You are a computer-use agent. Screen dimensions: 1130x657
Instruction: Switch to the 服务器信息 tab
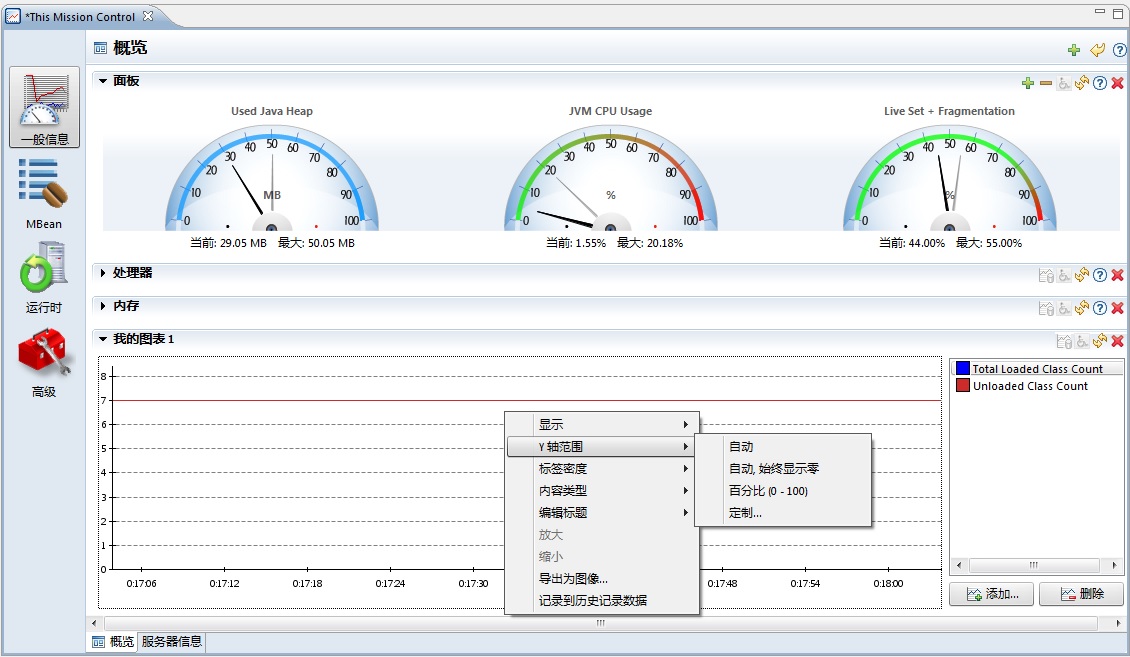pyautogui.click(x=172, y=642)
